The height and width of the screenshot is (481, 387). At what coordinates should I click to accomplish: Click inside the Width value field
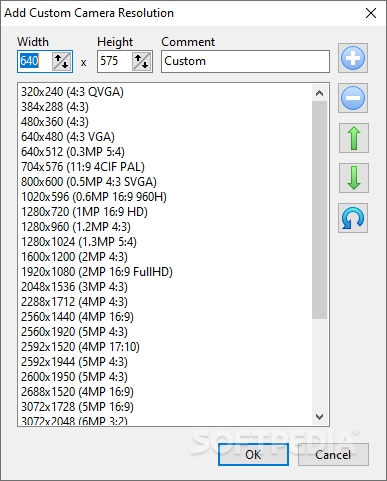tap(35, 61)
